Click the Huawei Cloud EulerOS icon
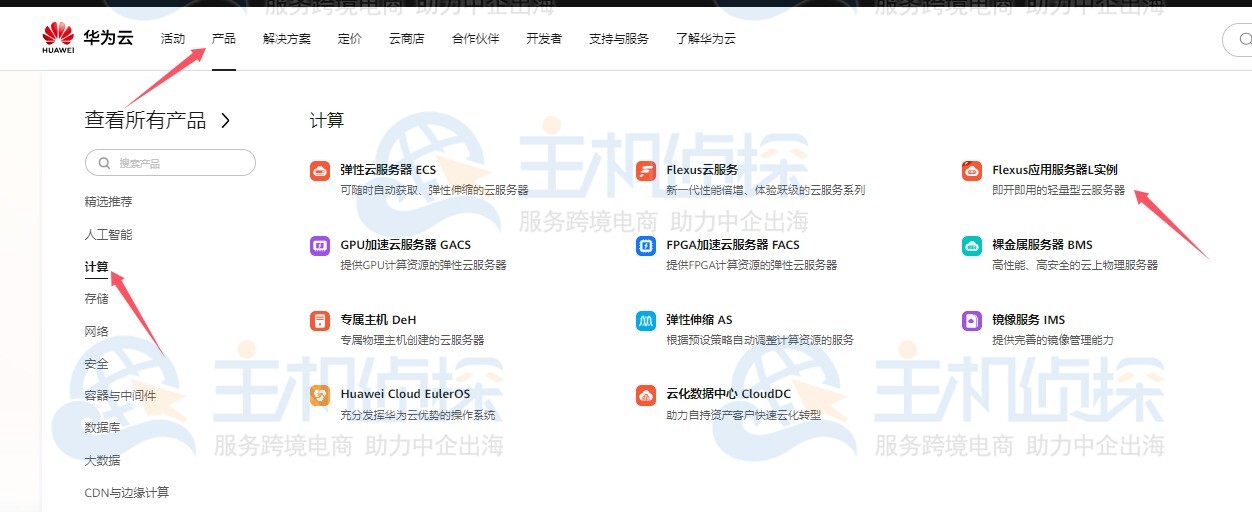 pos(320,396)
